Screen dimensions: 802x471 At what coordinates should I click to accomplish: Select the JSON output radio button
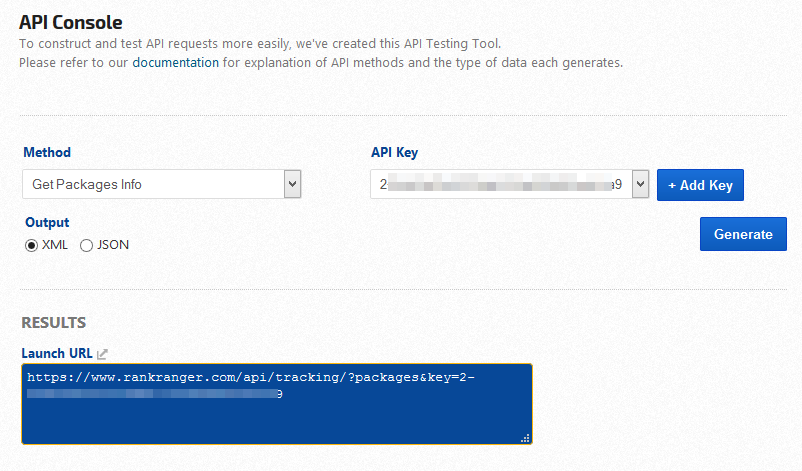86,245
